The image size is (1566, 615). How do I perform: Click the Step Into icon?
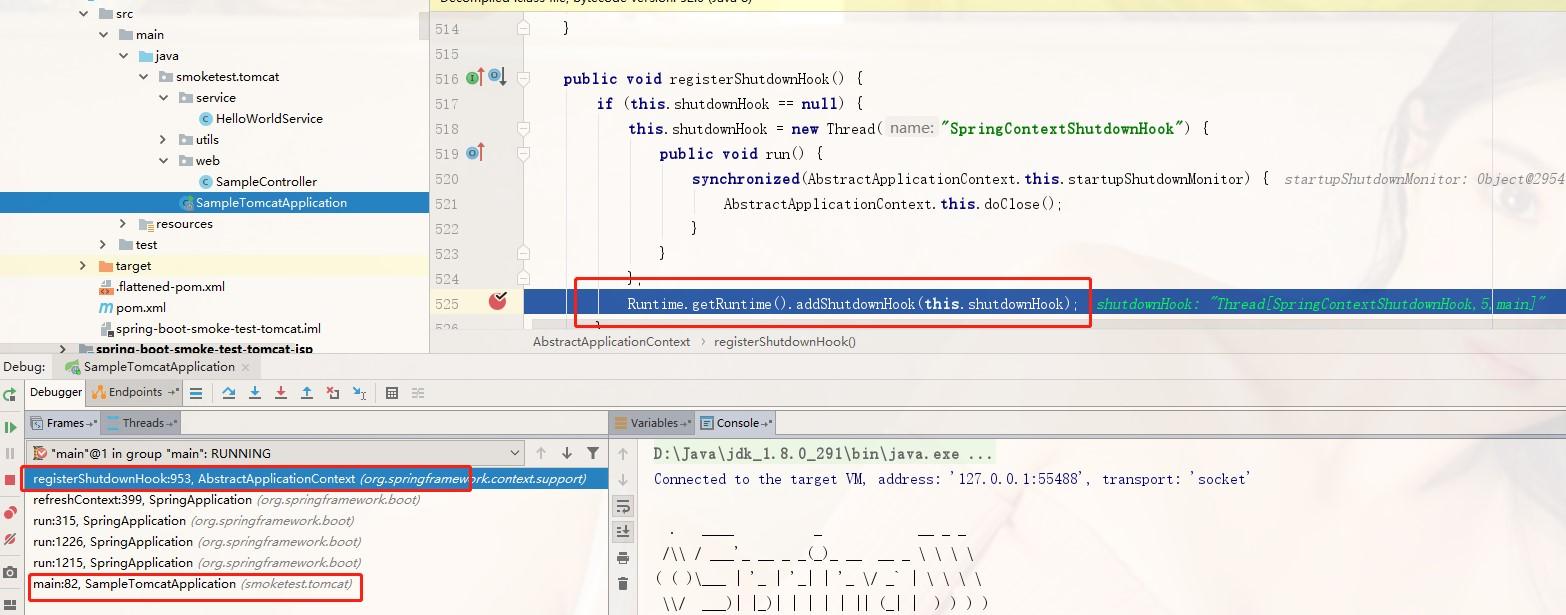pyautogui.click(x=255, y=393)
